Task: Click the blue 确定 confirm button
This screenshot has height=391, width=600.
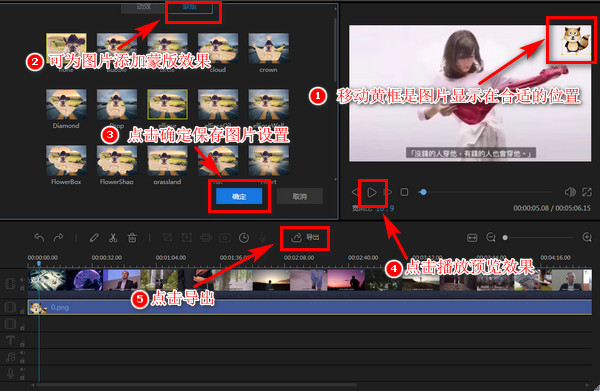Action: [x=239, y=197]
